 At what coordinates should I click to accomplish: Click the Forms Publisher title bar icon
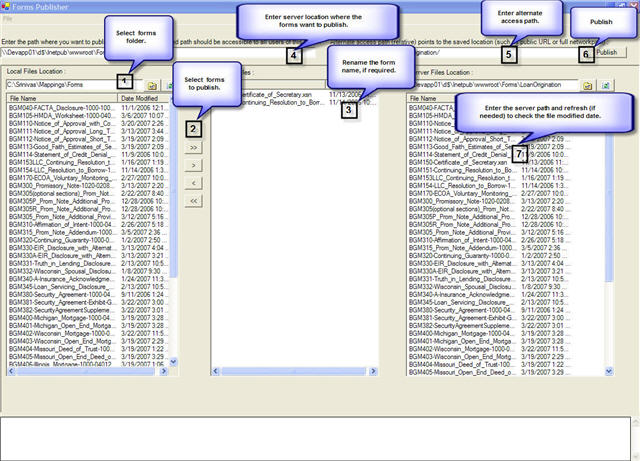click(x=5, y=7)
